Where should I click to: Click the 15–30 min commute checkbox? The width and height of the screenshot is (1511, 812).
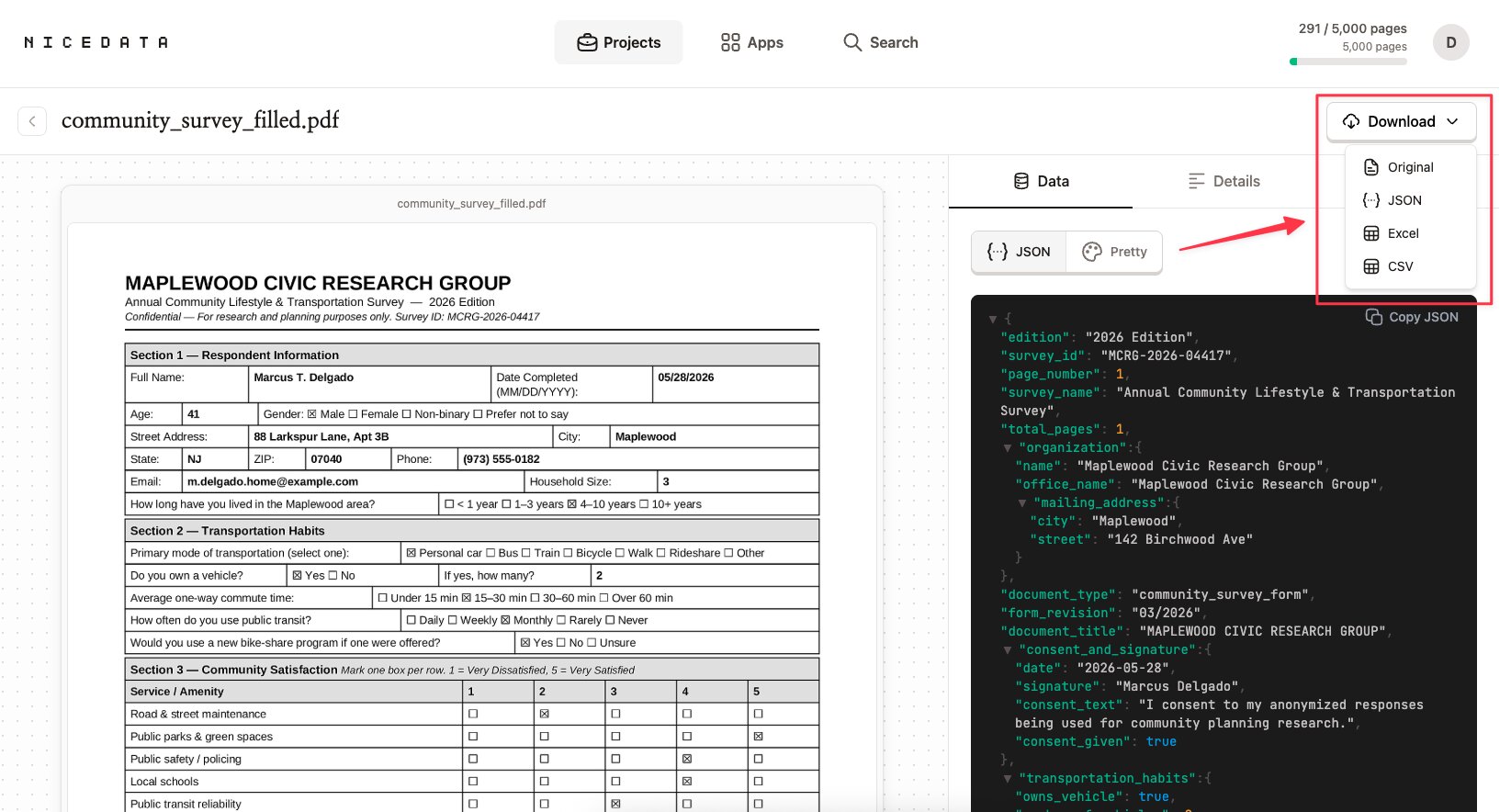point(466,598)
